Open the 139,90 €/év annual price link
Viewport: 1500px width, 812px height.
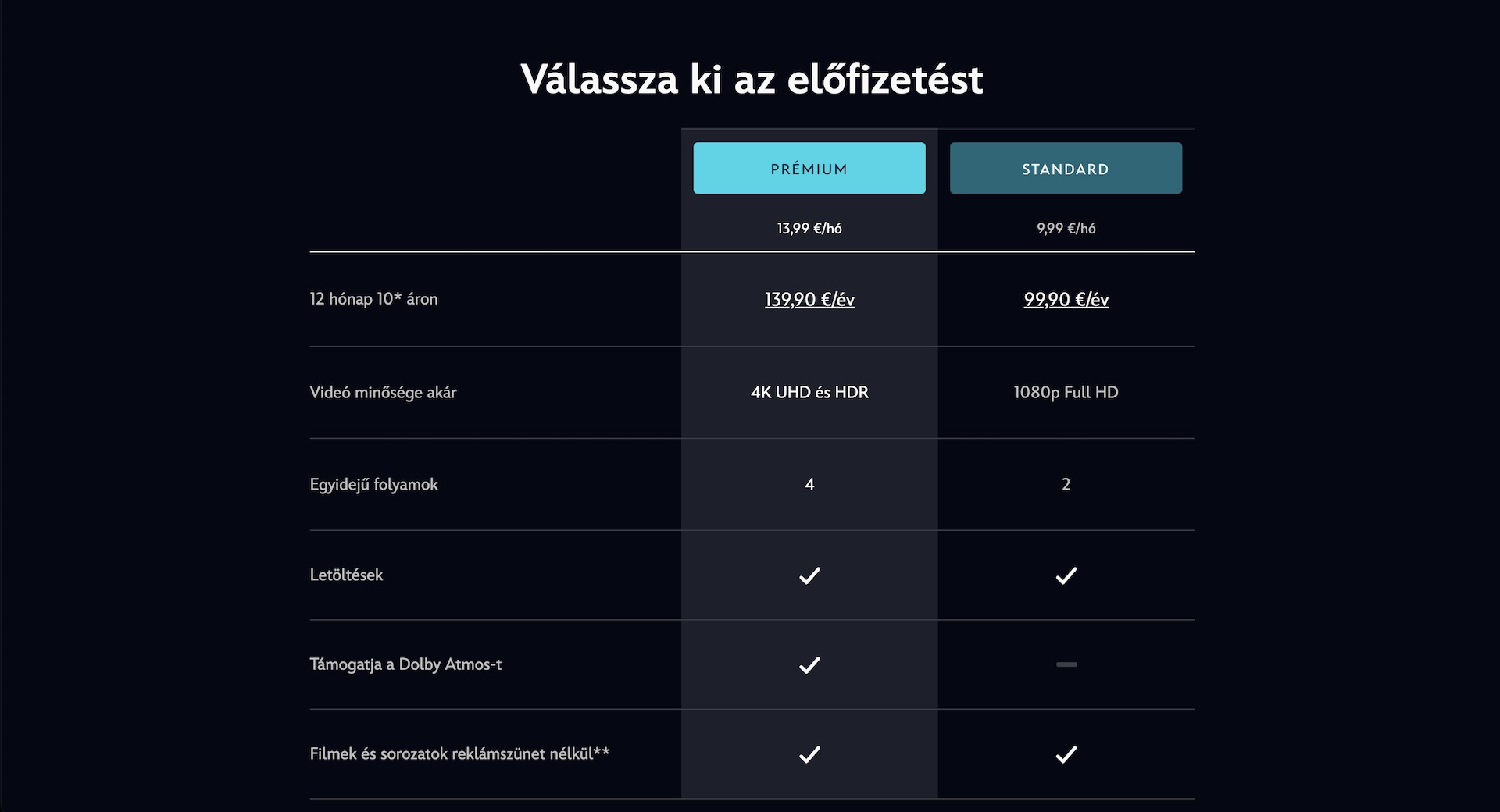point(809,299)
